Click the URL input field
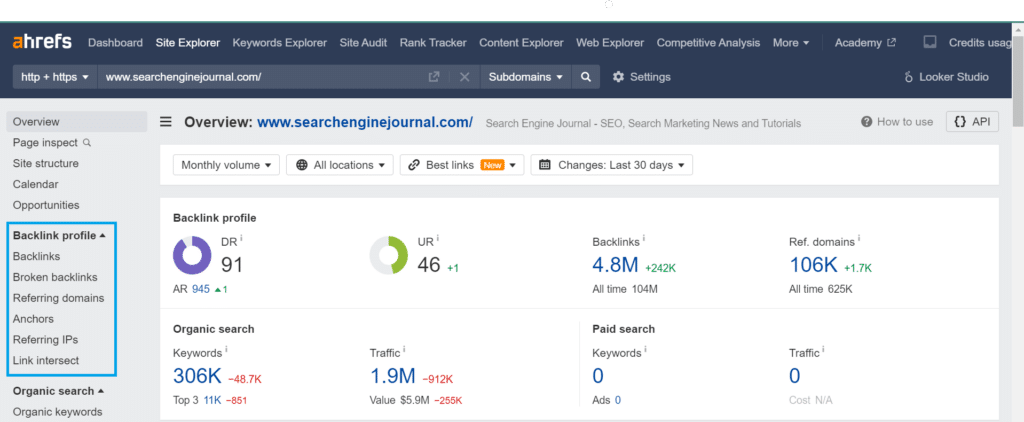Viewport: 1024px width, 422px height. point(261,76)
